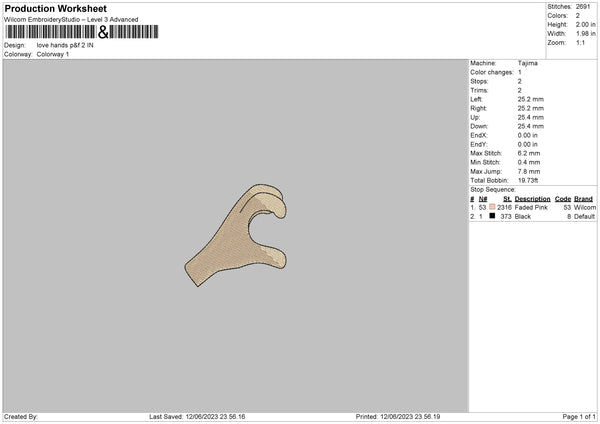
Task: Click the Stitches value 2691
Action: tap(583, 7)
